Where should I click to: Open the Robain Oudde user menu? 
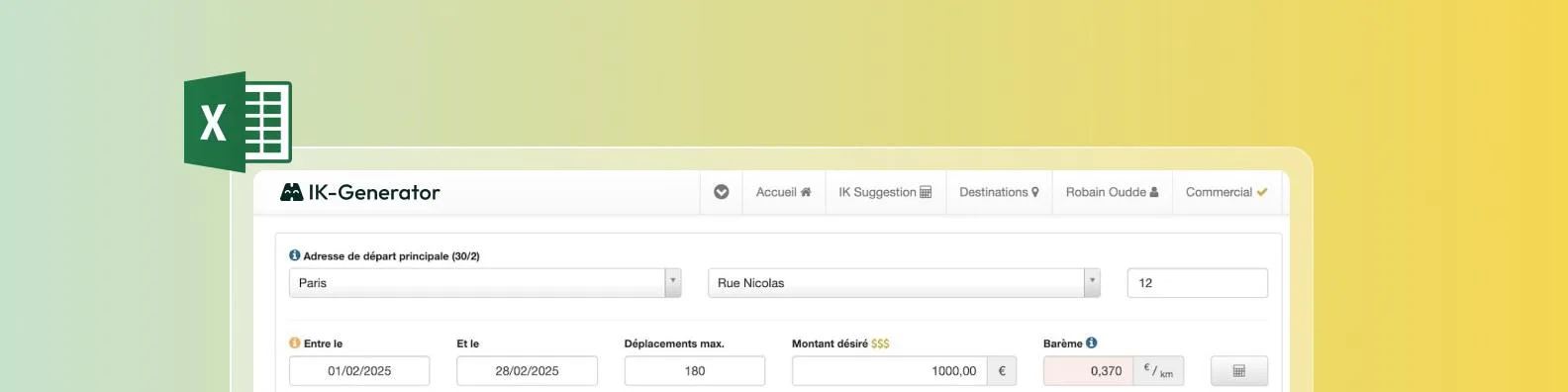click(x=1112, y=192)
